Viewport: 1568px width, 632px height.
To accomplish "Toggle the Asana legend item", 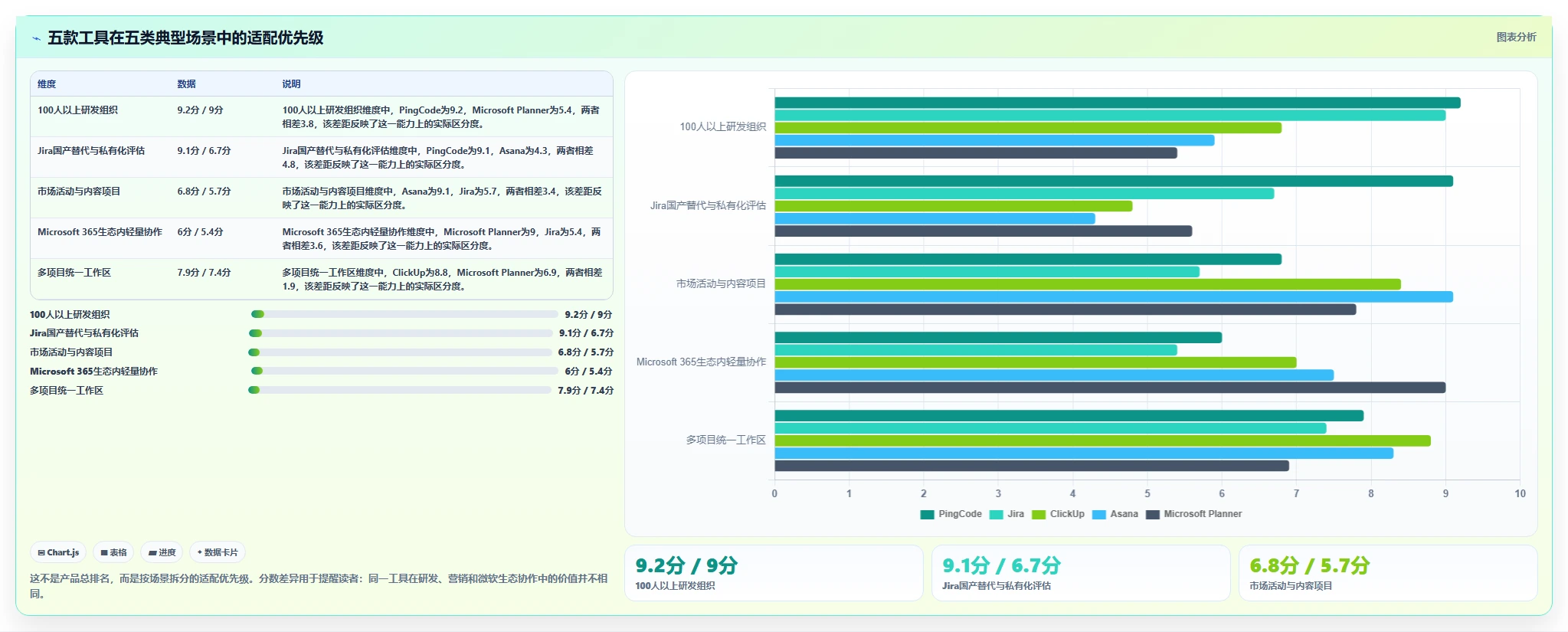I will click(x=1115, y=514).
